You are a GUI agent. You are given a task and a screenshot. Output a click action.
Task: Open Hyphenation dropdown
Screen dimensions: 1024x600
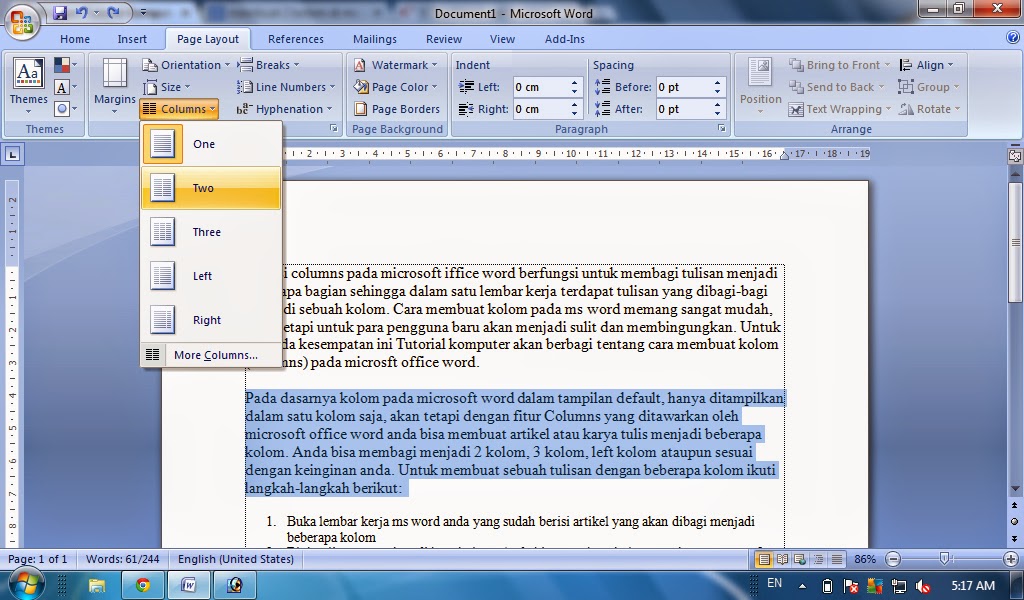coord(285,109)
